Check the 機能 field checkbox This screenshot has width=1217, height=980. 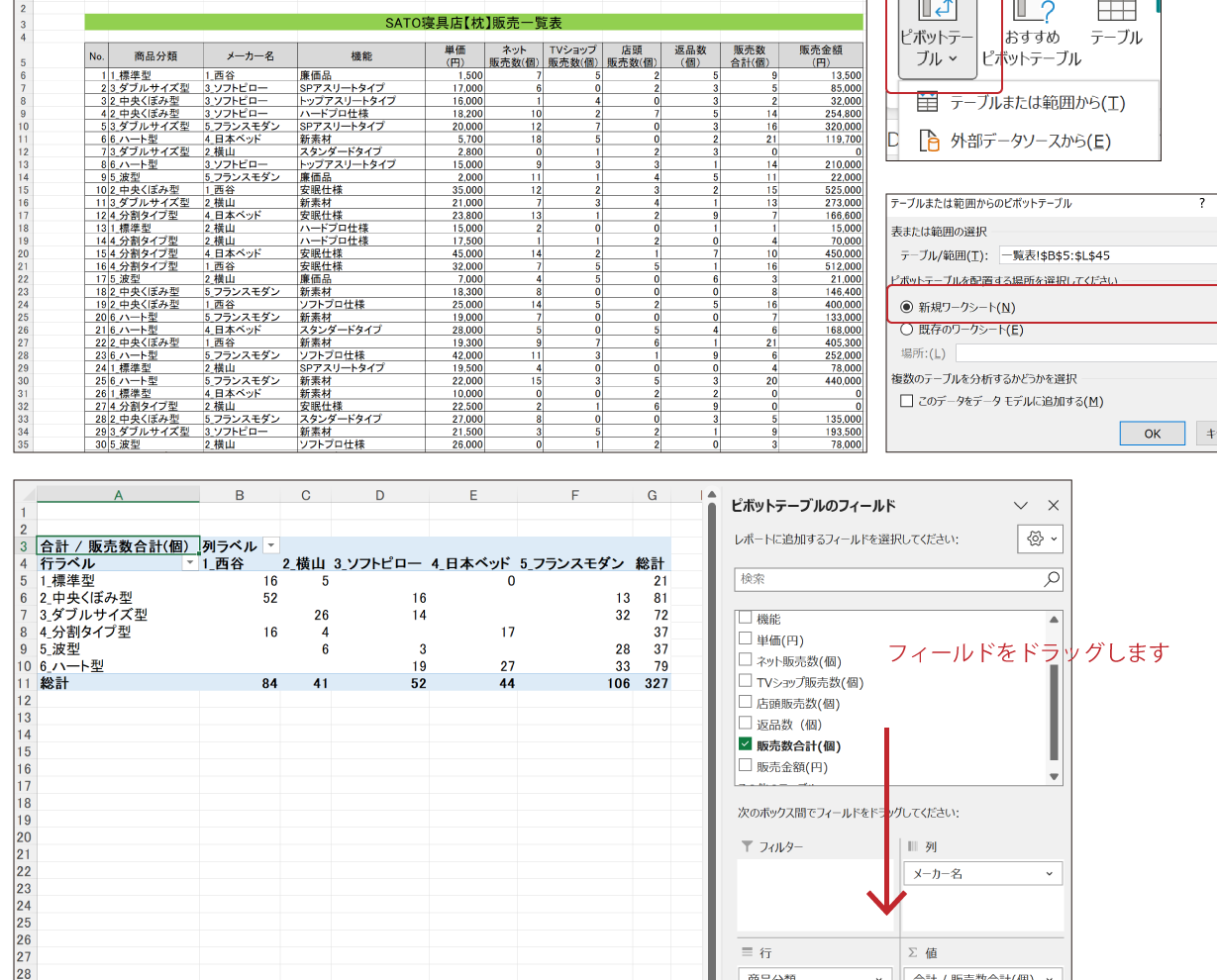coord(746,618)
